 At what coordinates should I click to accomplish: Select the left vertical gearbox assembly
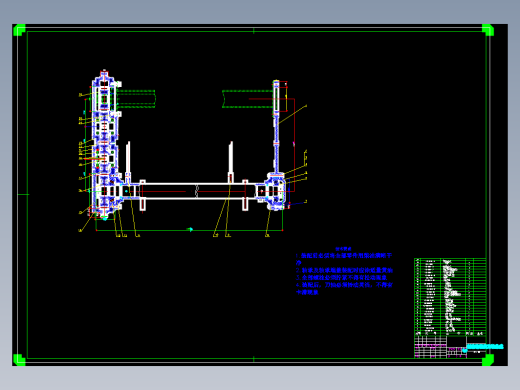tap(106, 145)
